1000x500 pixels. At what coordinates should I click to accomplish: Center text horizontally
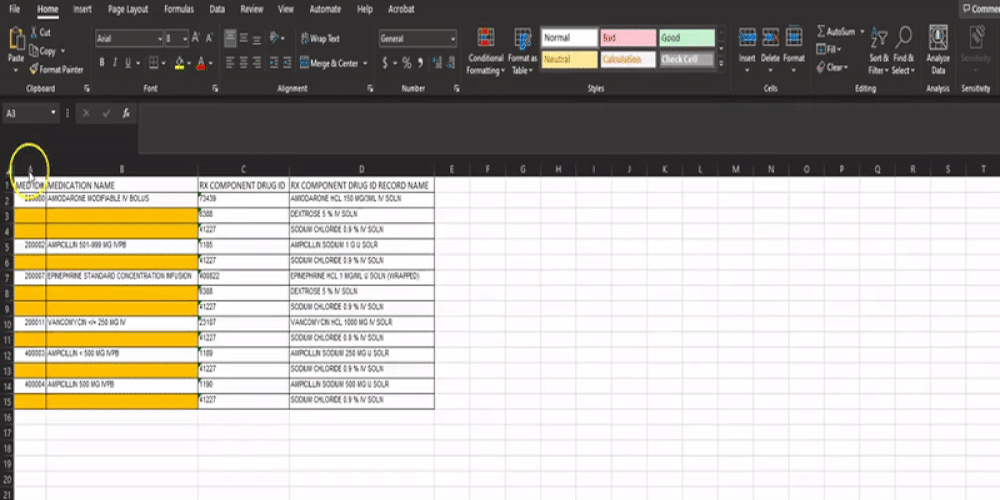tap(243, 62)
